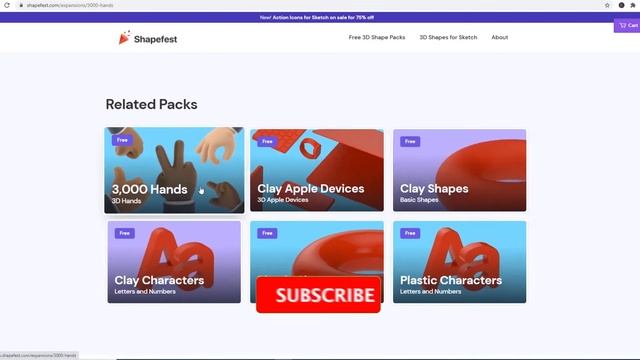Click the Shapefest logo icon
Image resolution: width=640 pixels, height=360 pixels.
coord(124,38)
